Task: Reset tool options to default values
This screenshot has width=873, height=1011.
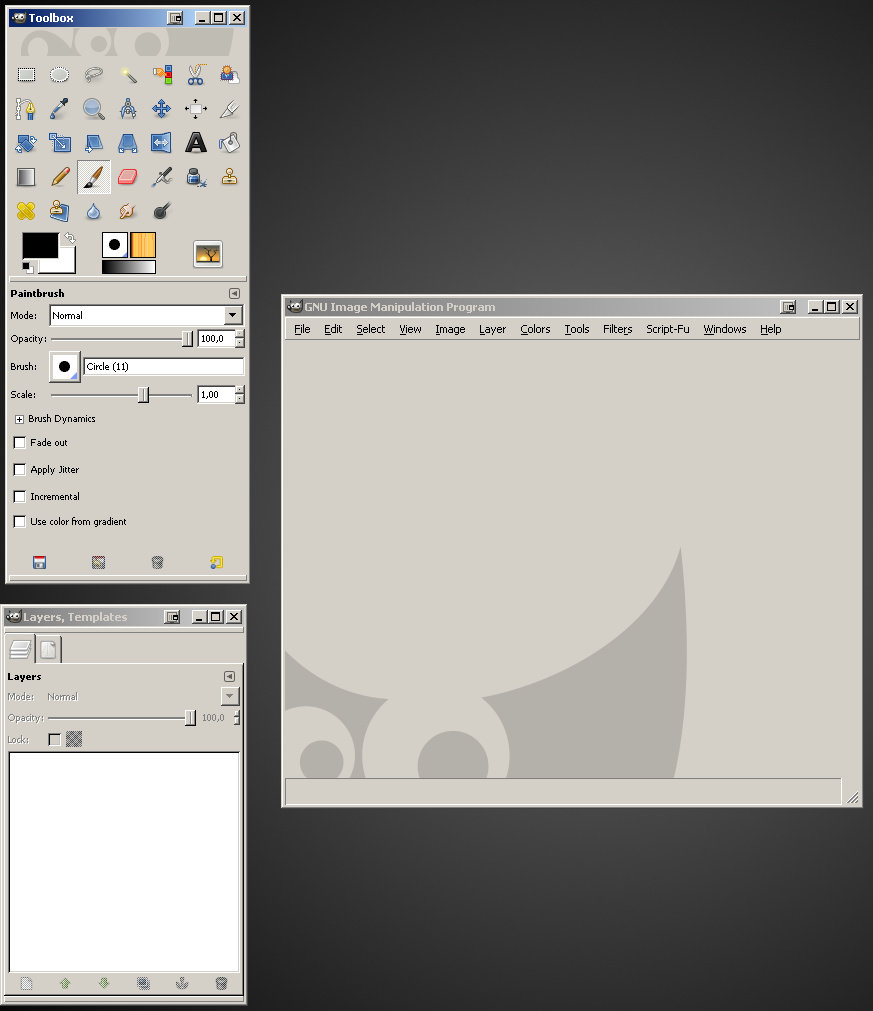Action: click(x=217, y=563)
